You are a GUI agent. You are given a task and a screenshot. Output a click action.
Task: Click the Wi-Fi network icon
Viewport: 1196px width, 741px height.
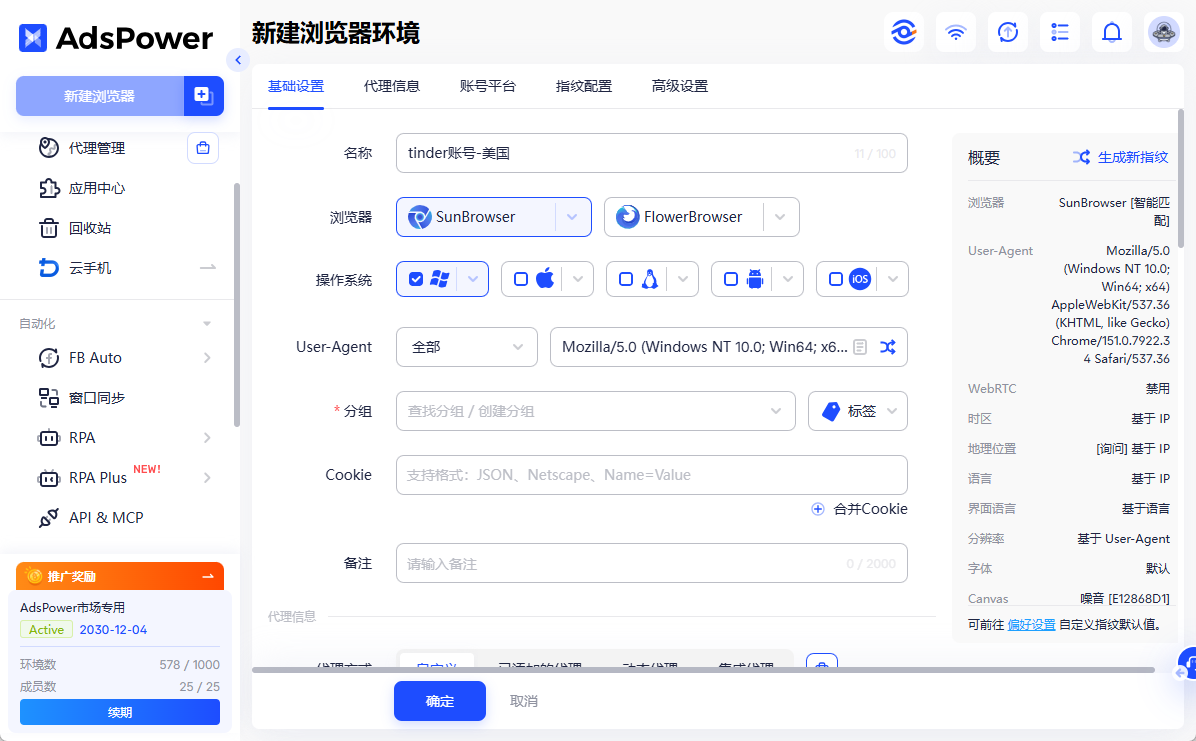[956, 32]
